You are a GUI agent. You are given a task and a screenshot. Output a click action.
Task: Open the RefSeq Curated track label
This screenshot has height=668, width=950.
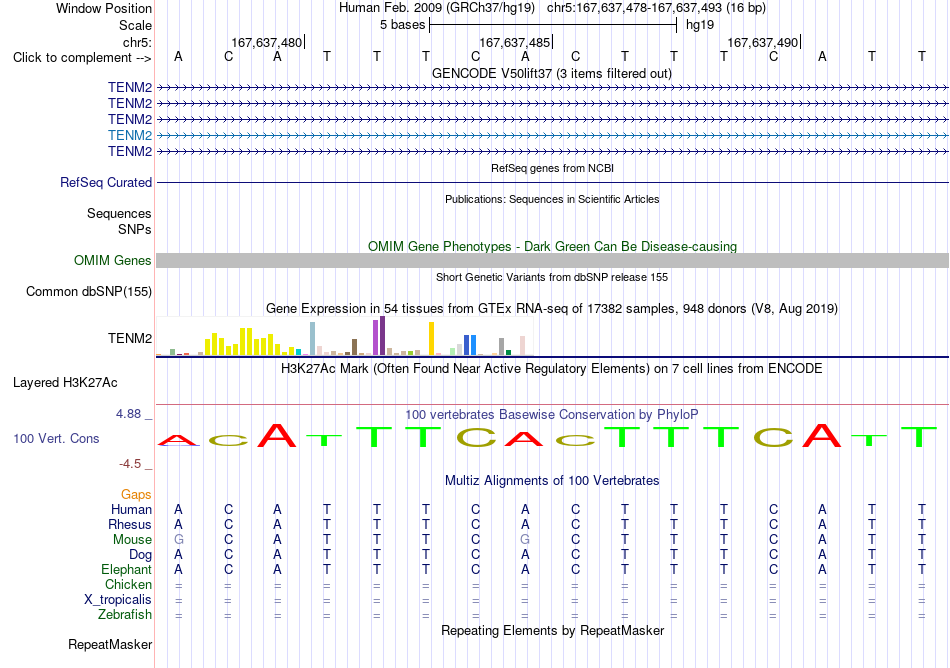point(106,182)
